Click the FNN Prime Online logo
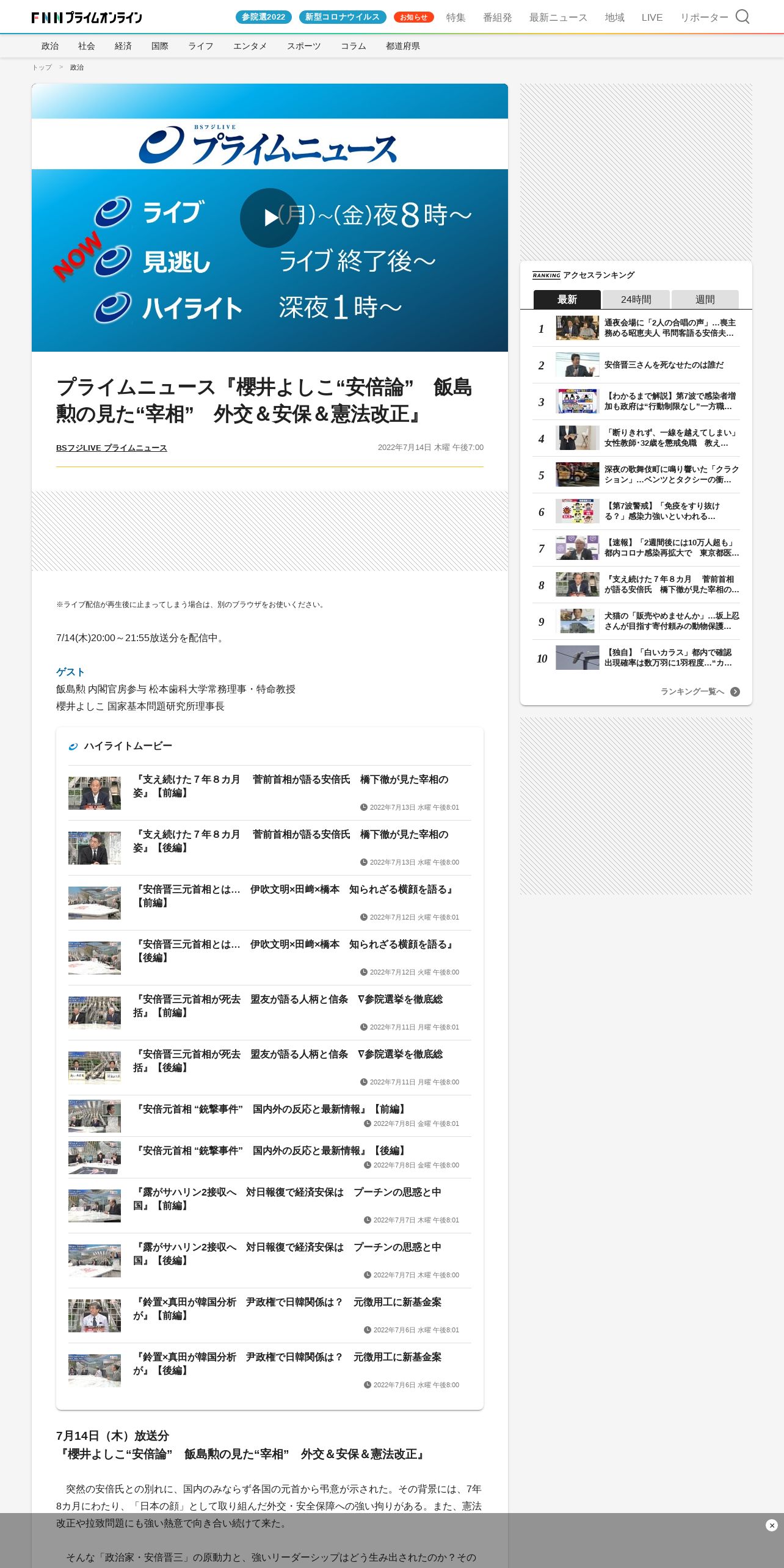 point(87,18)
